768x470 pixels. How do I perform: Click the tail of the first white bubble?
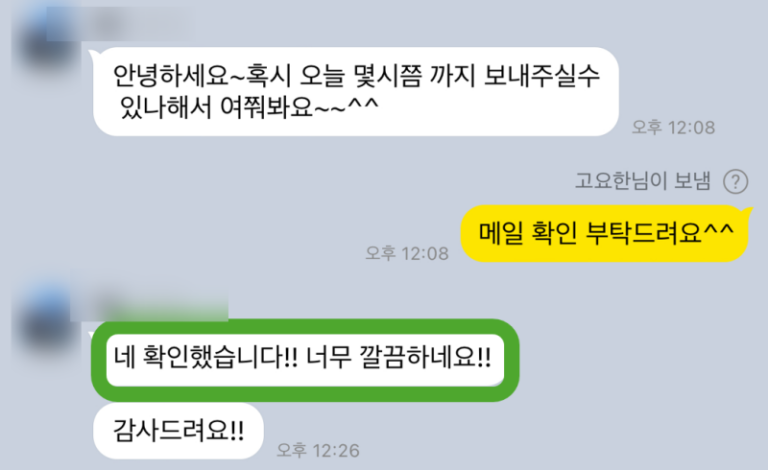coord(94,54)
